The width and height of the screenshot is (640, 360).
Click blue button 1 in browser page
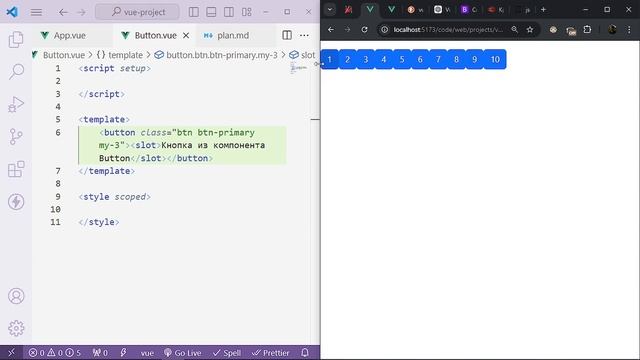coord(330,60)
